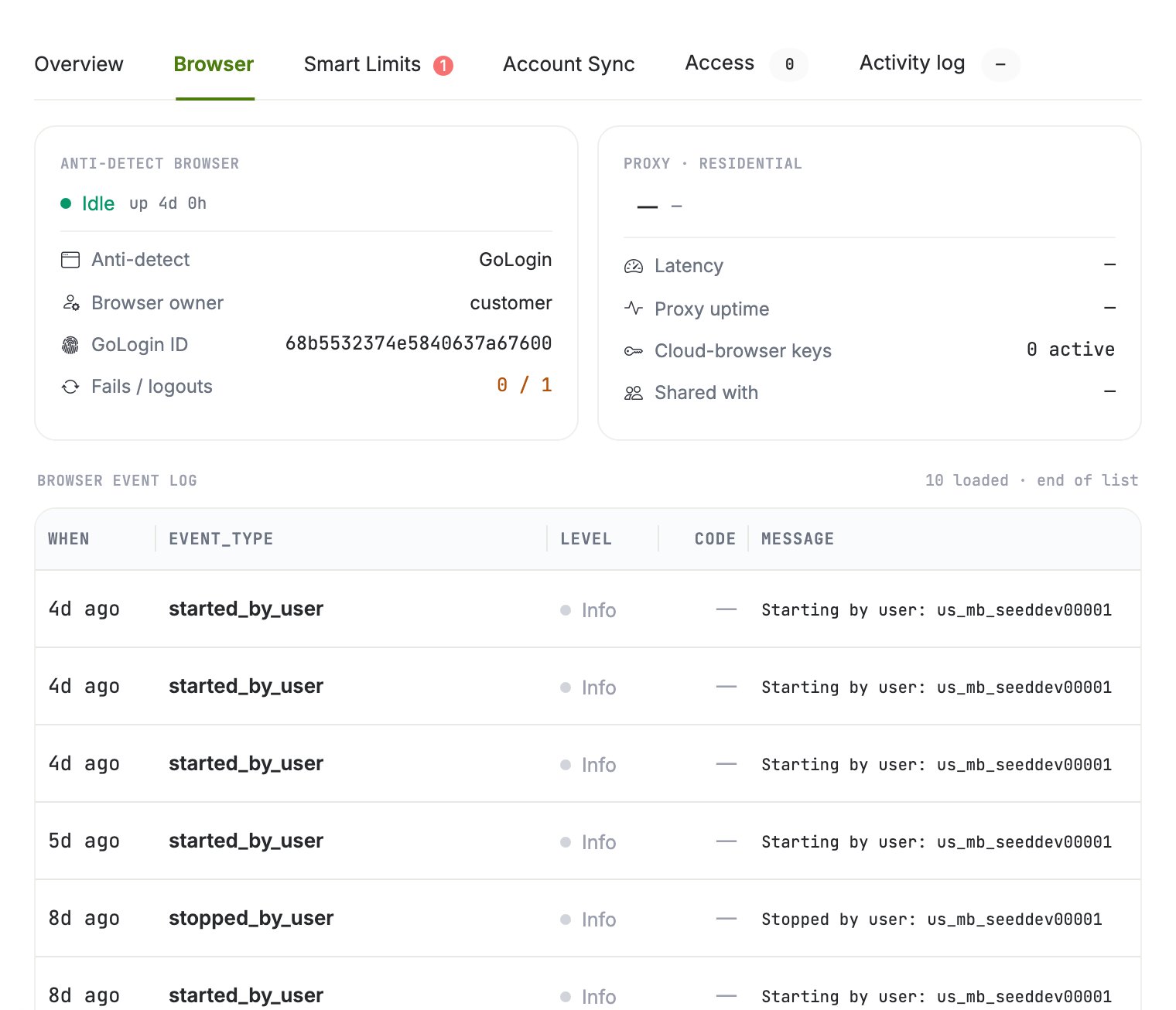Click the PROXY · RESIDENTIAL heading
Image resolution: width=1176 pixels, height=1010 pixels.
pos(713,164)
